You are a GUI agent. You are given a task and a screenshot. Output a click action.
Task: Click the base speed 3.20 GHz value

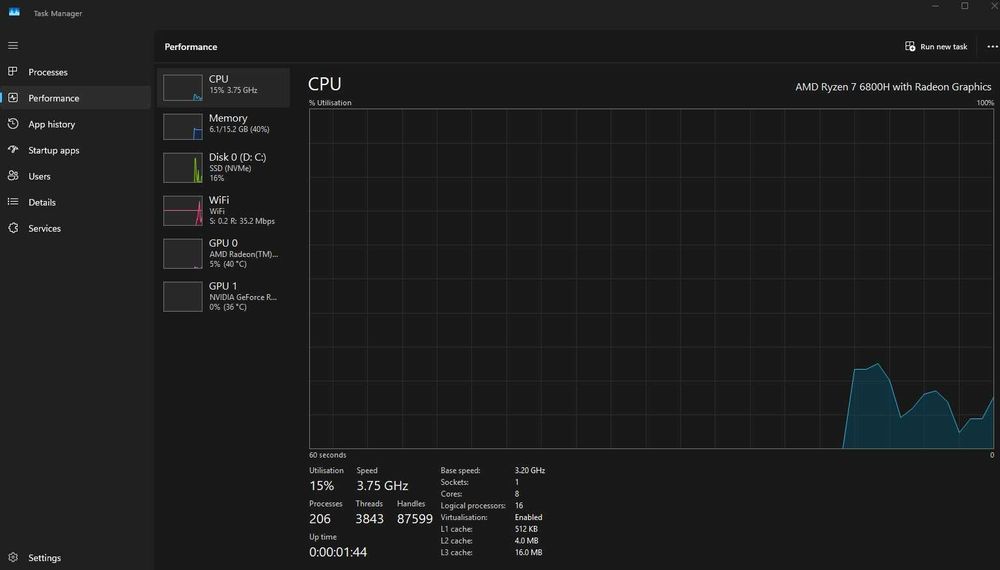pos(530,471)
